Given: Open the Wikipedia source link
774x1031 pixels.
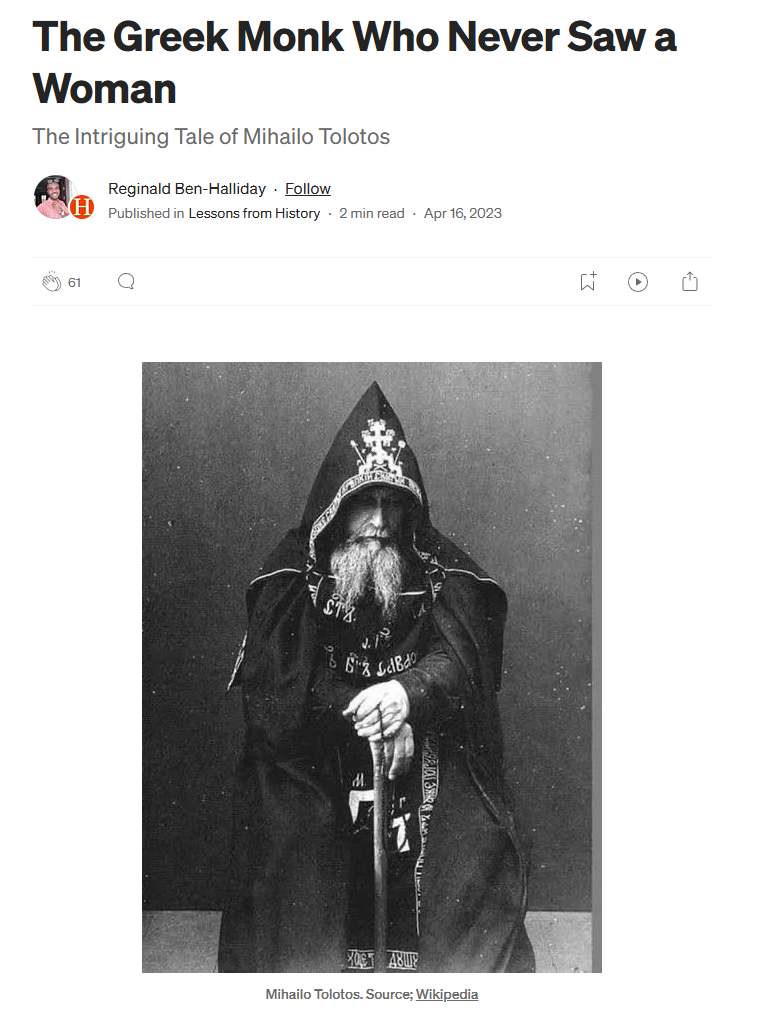Looking at the screenshot, I should pyautogui.click(x=447, y=994).
